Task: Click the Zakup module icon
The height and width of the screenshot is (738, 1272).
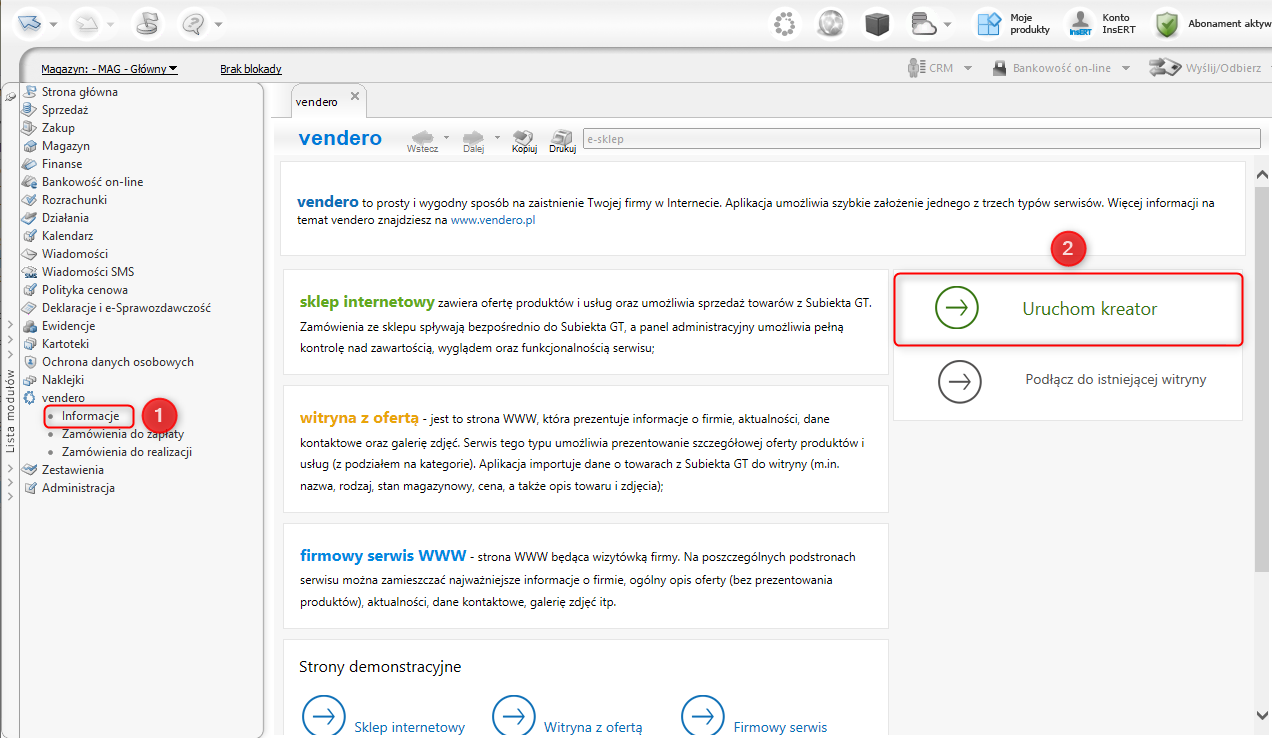Action: pyautogui.click(x=30, y=128)
